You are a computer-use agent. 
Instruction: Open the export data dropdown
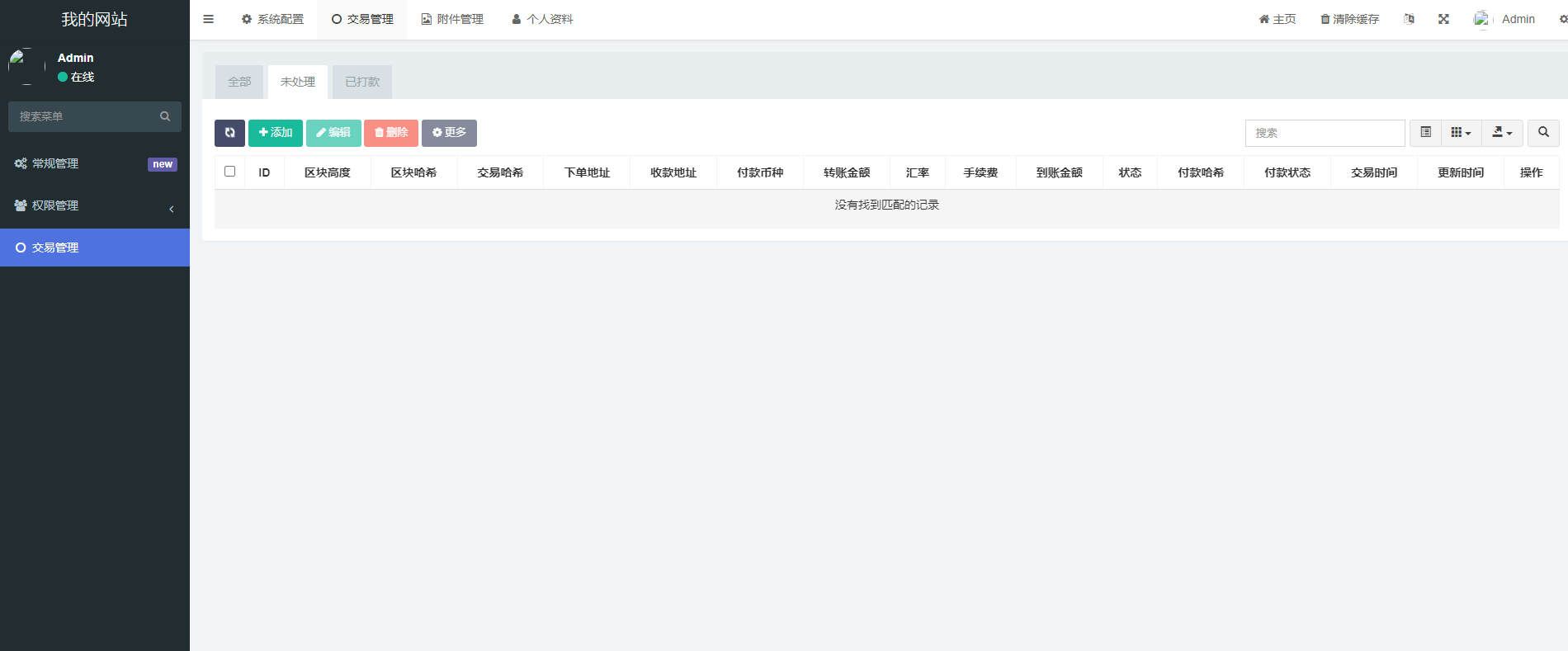point(1502,133)
